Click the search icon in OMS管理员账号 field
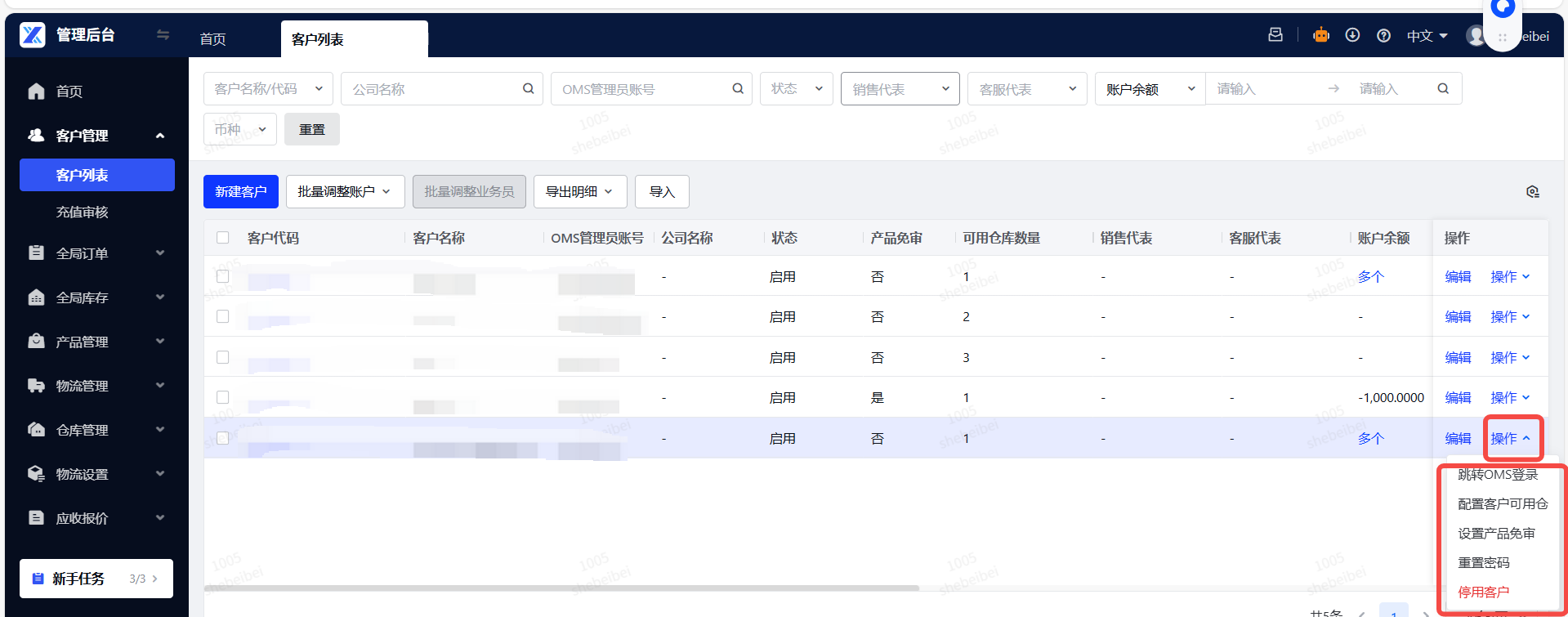Image resolution: width=1568 pixels, height=617 pixels. pos(738,88)
